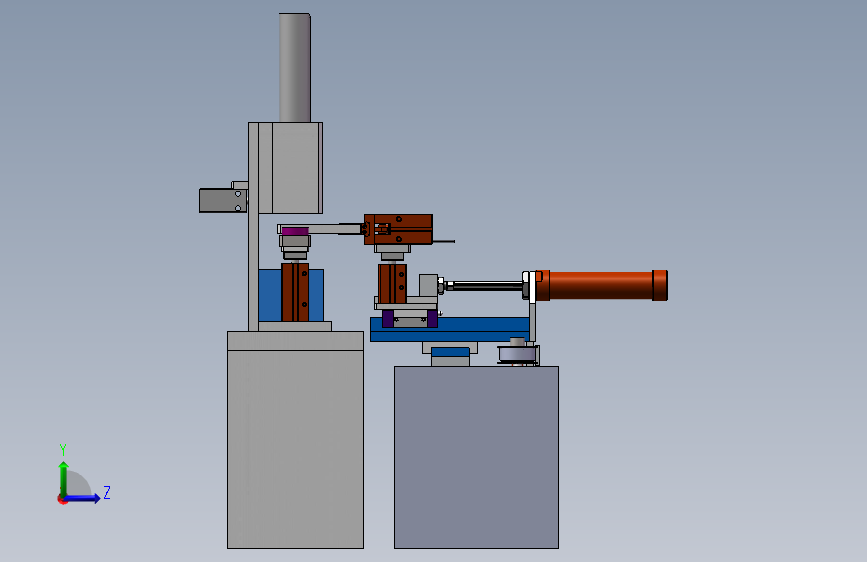Select the orange pneumatic cylinder body
This screenshot has width=867, height=562.
coord(601,285)
